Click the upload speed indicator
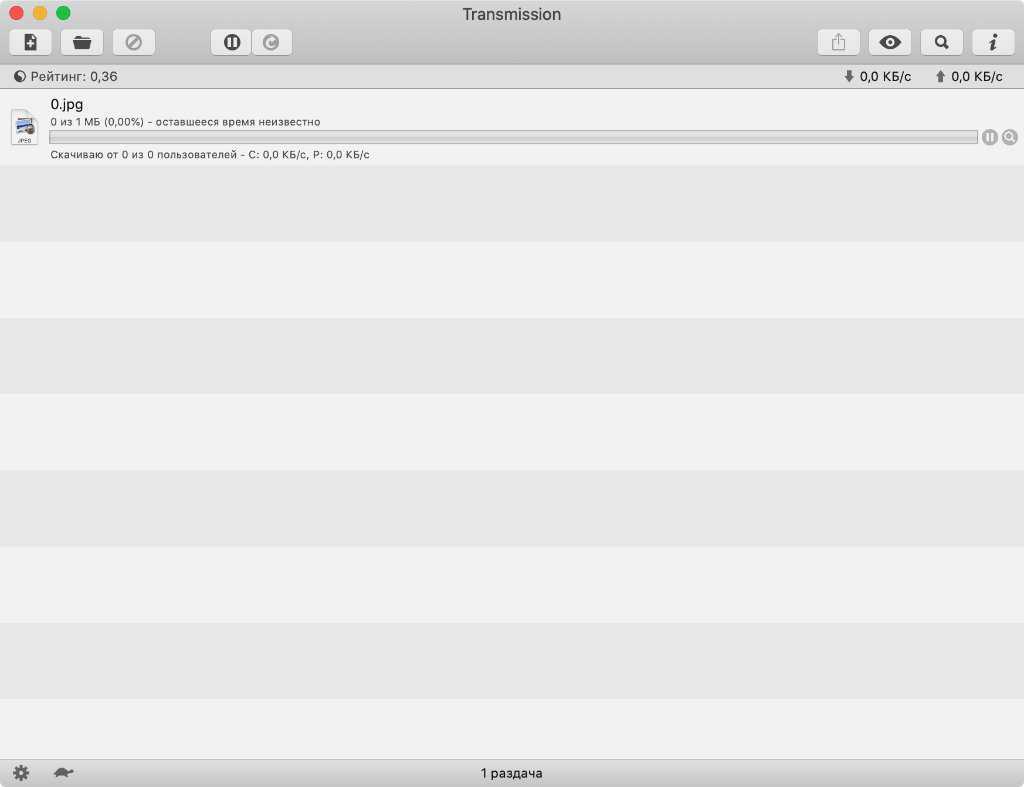 [969, 76]
